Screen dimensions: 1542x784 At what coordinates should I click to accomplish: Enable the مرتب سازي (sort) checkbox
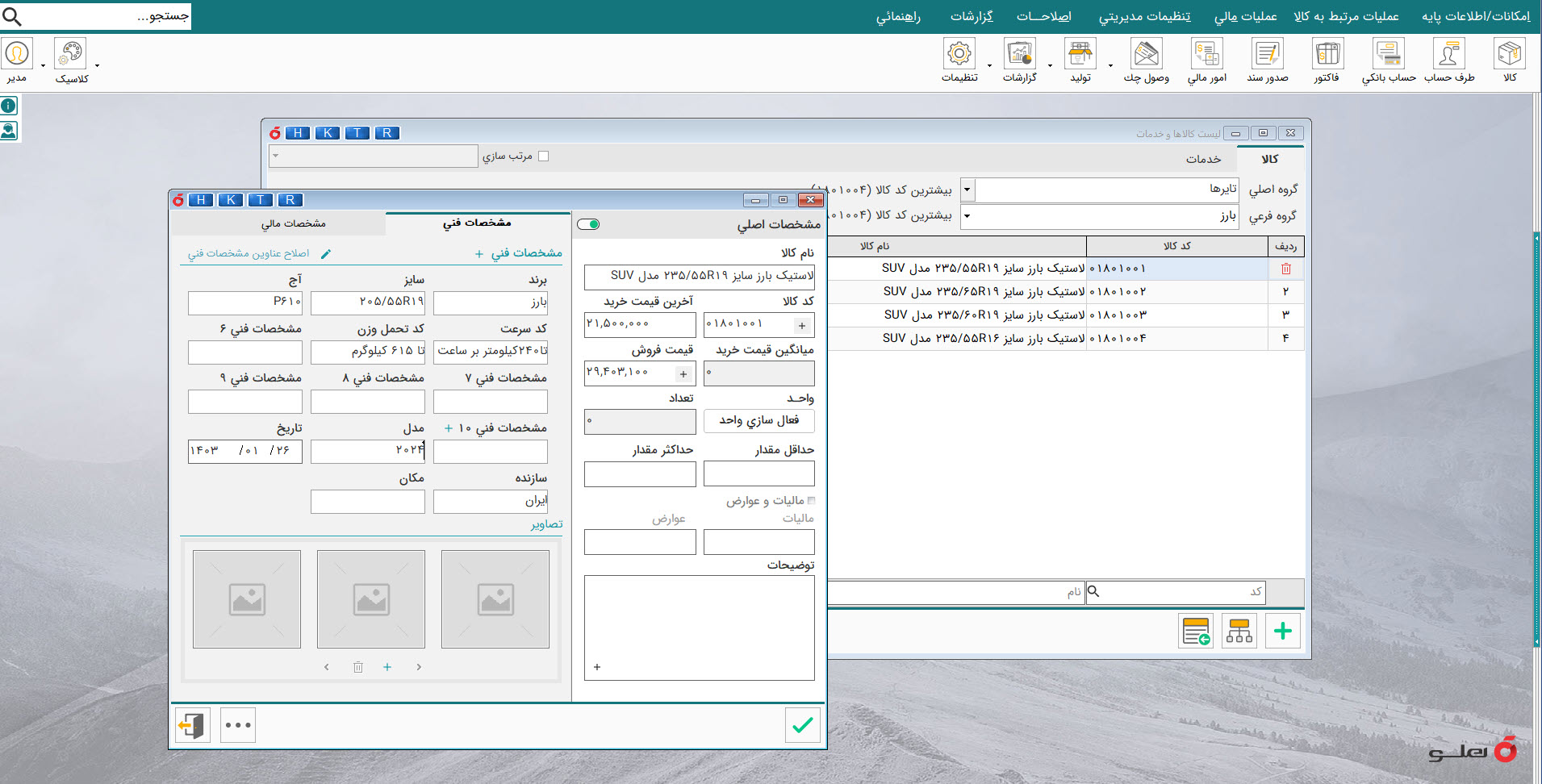pos(543,156)
